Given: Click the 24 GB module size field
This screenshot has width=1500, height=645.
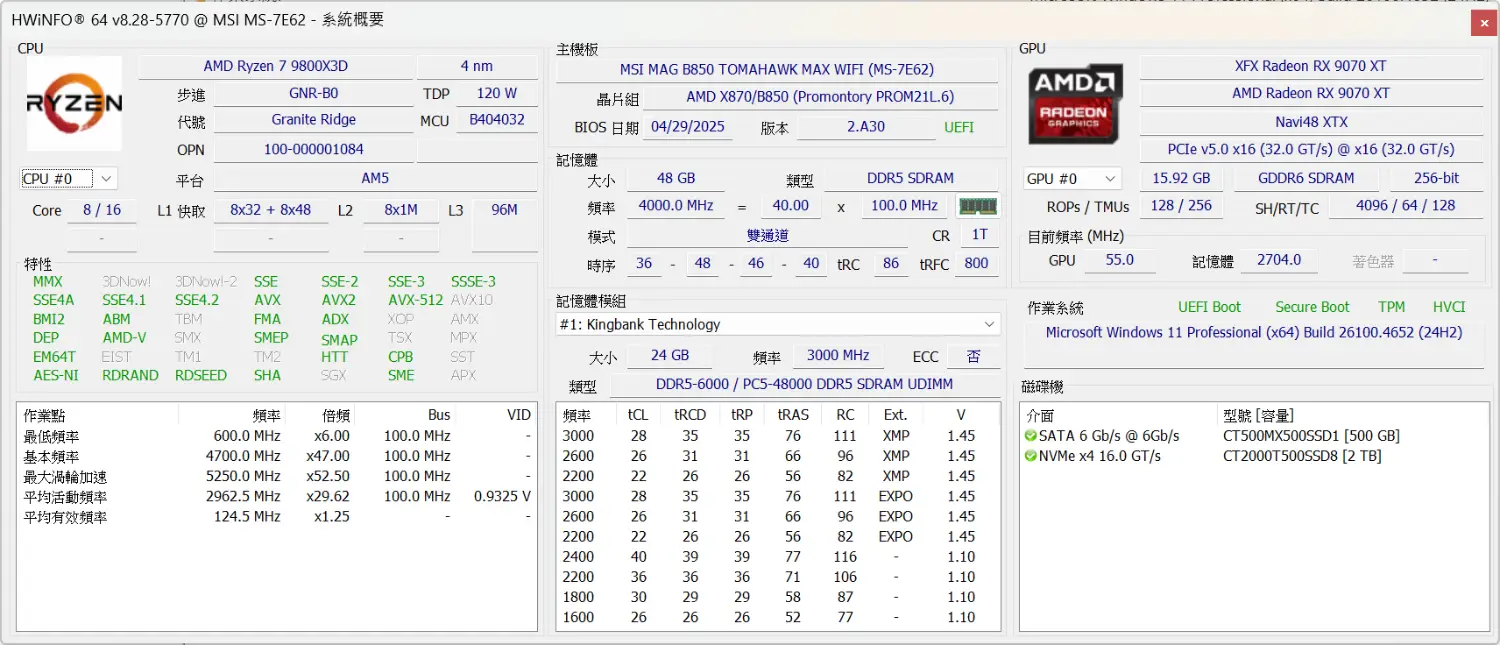Looking at the screenshot, I should 670,355.
